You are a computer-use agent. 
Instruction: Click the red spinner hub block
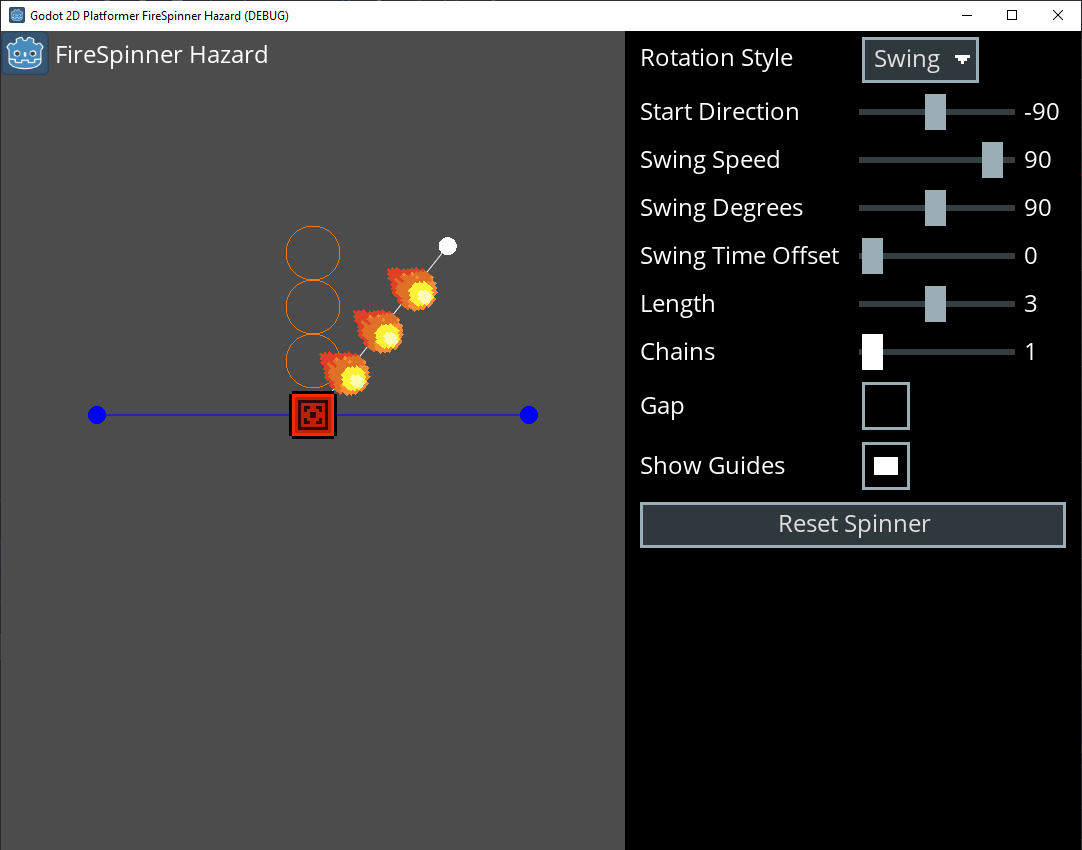[312, 414]
